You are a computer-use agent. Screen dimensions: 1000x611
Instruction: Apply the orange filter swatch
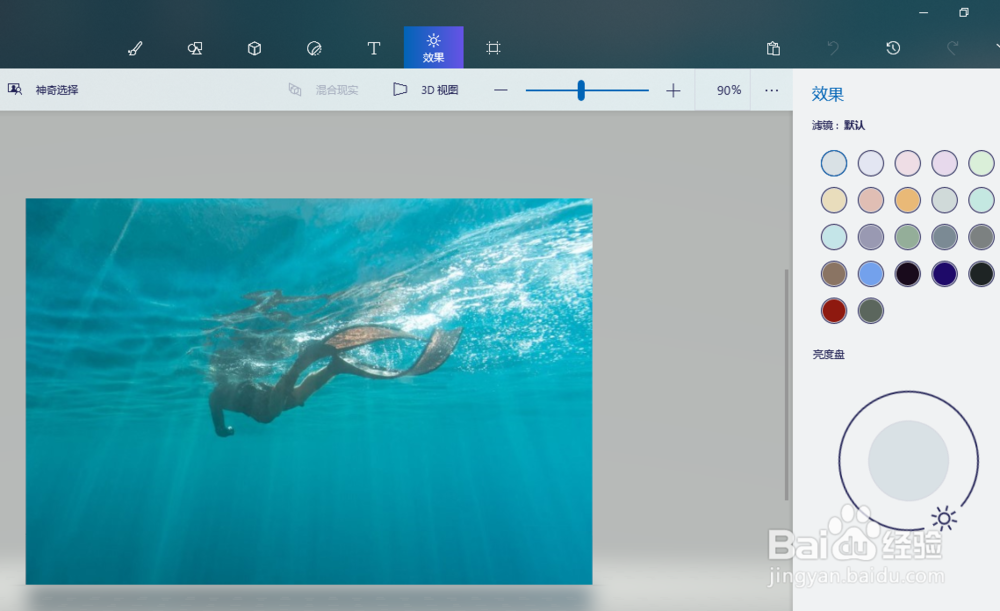click(x=908, y=200)
